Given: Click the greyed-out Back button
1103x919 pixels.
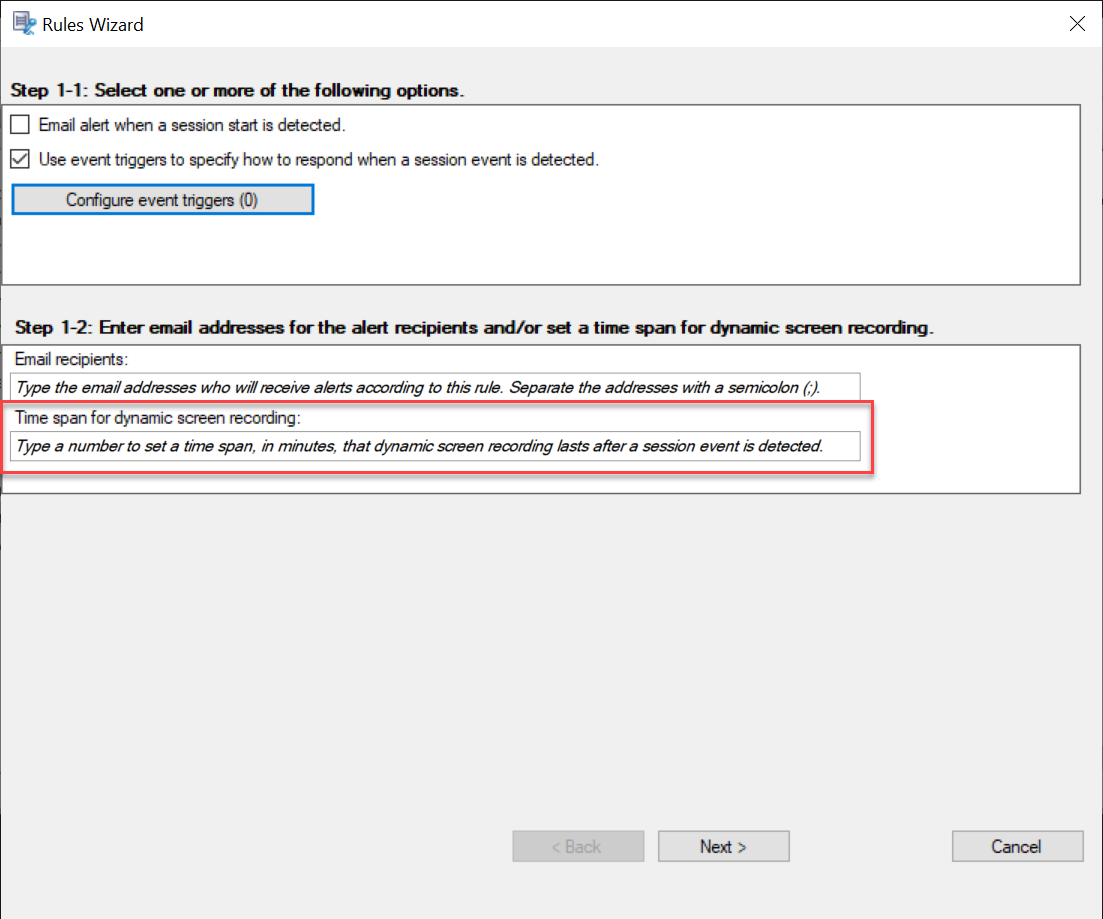Looking at the screenshot, I should point(578,847).
